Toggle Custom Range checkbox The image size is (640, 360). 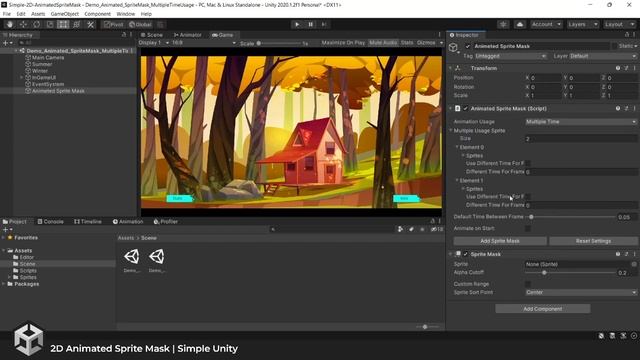pyautogui.click(x=528, y=284)
